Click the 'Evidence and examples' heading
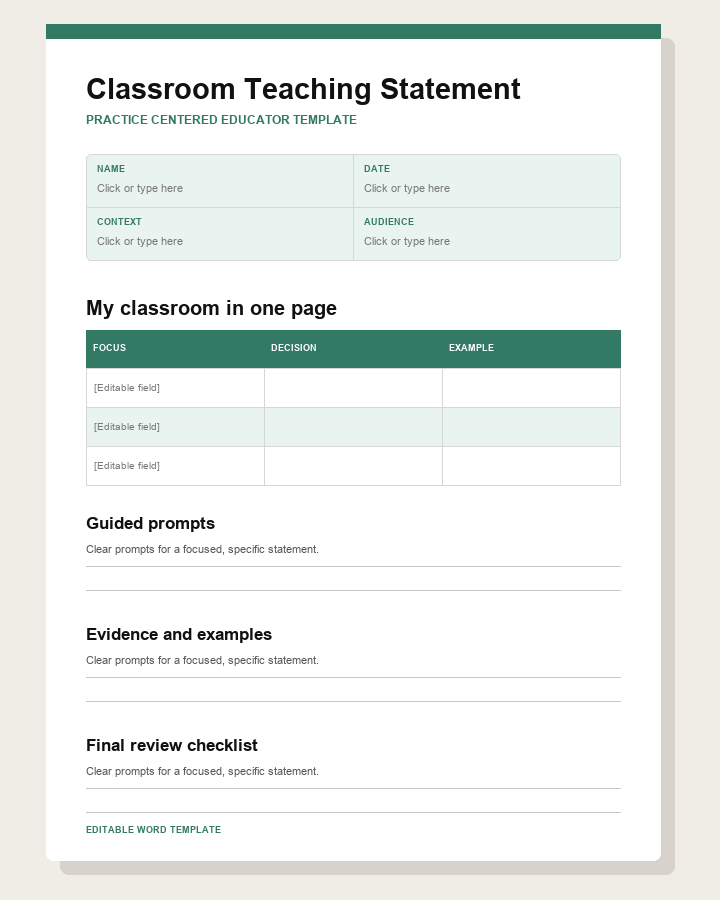The height and width of the screenshot is (900, 720). pyautogui.click(x=179, y=634)
